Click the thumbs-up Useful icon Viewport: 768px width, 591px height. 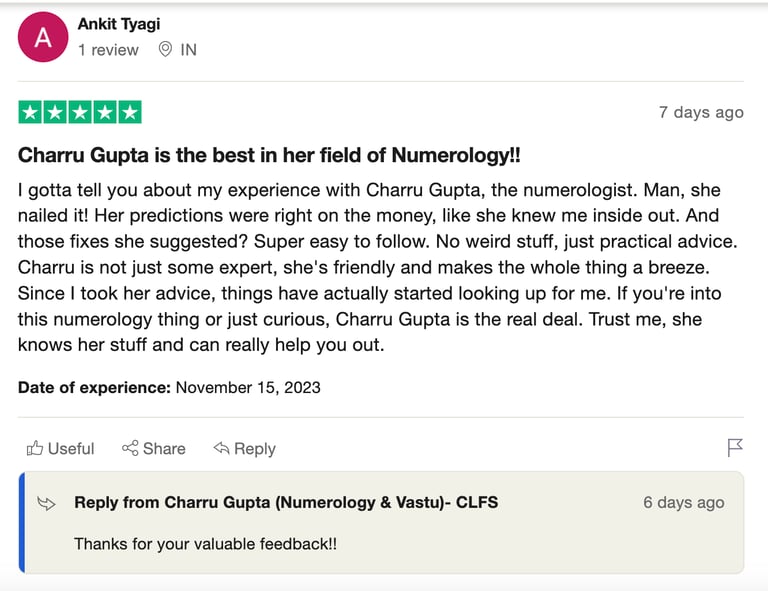click(x=36, y=448)
